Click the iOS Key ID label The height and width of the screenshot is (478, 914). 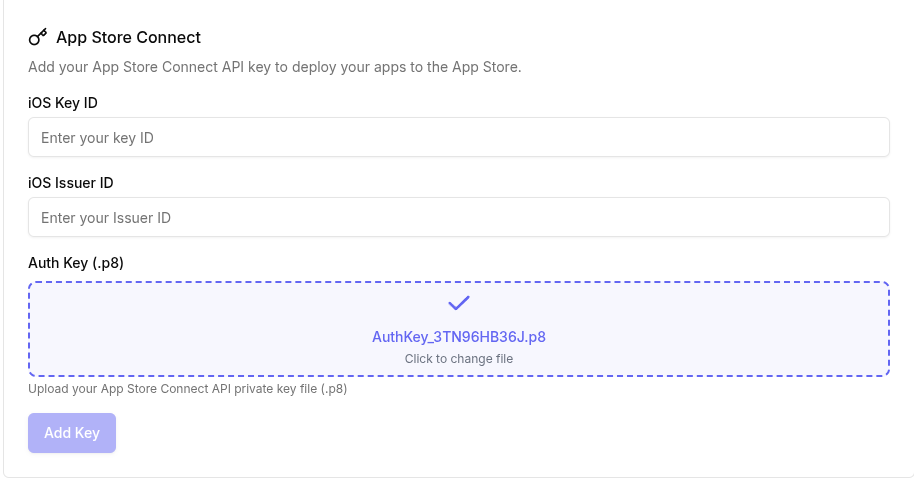coord(63,103)
